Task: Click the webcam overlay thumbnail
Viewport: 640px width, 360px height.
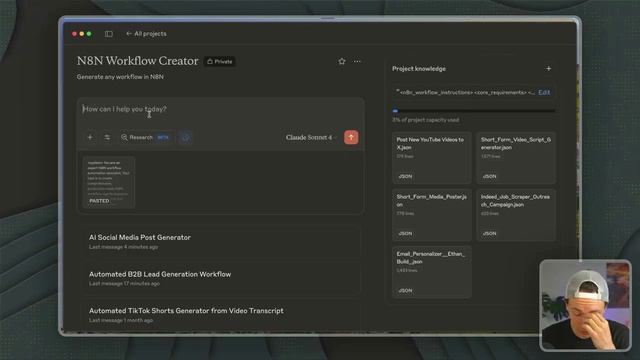Action: [x=585, y=305]
